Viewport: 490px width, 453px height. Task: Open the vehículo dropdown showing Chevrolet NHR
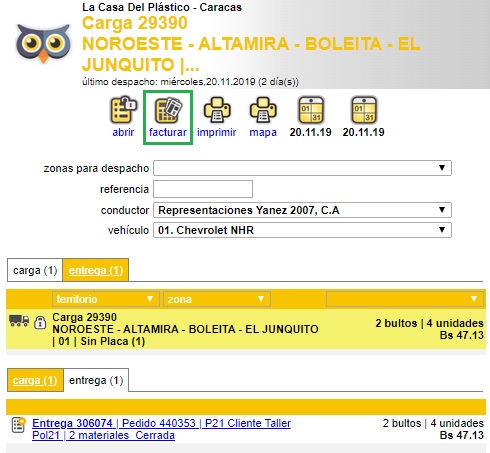(302, 230)
